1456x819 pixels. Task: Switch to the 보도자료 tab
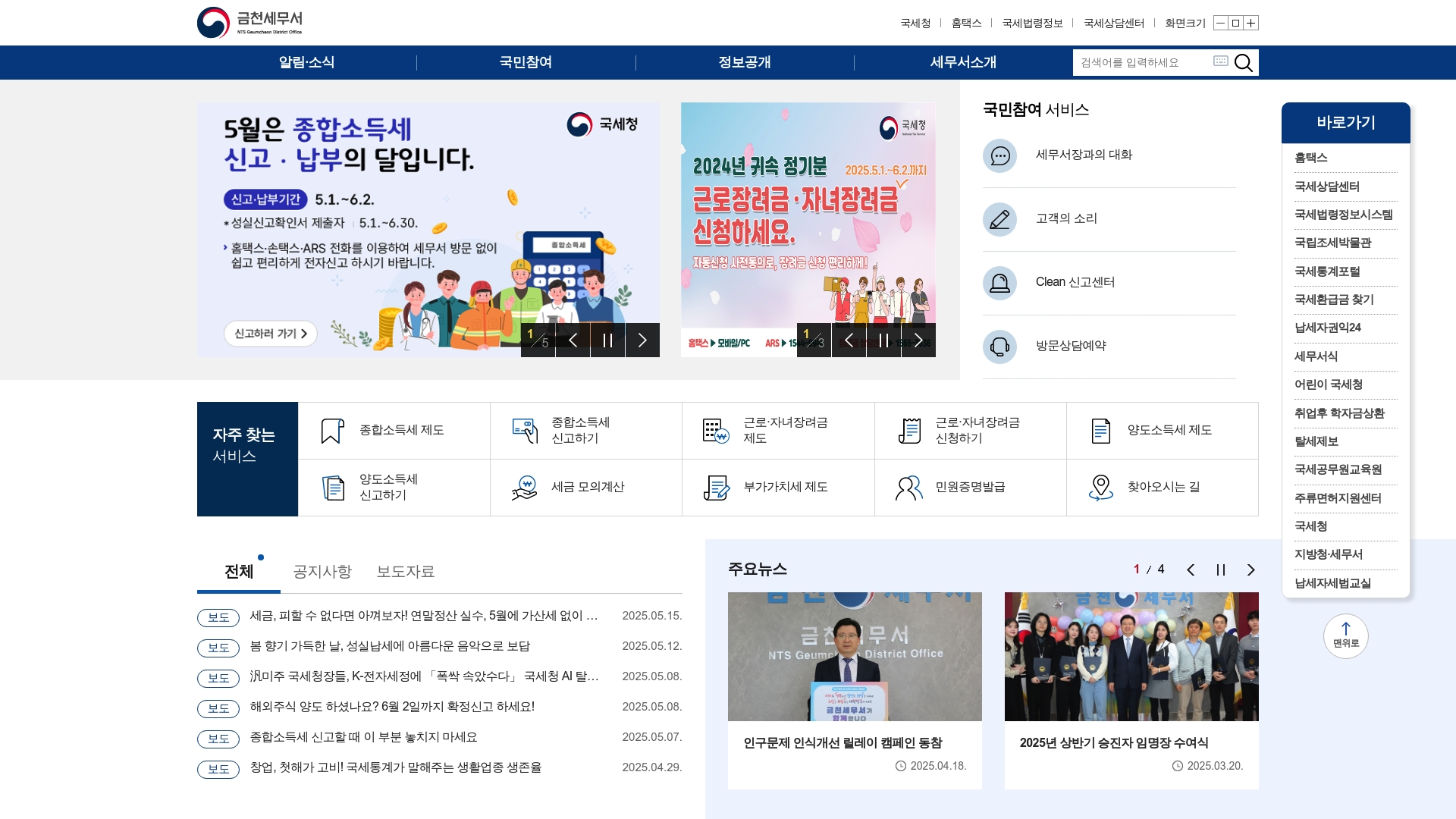[406, 571]
